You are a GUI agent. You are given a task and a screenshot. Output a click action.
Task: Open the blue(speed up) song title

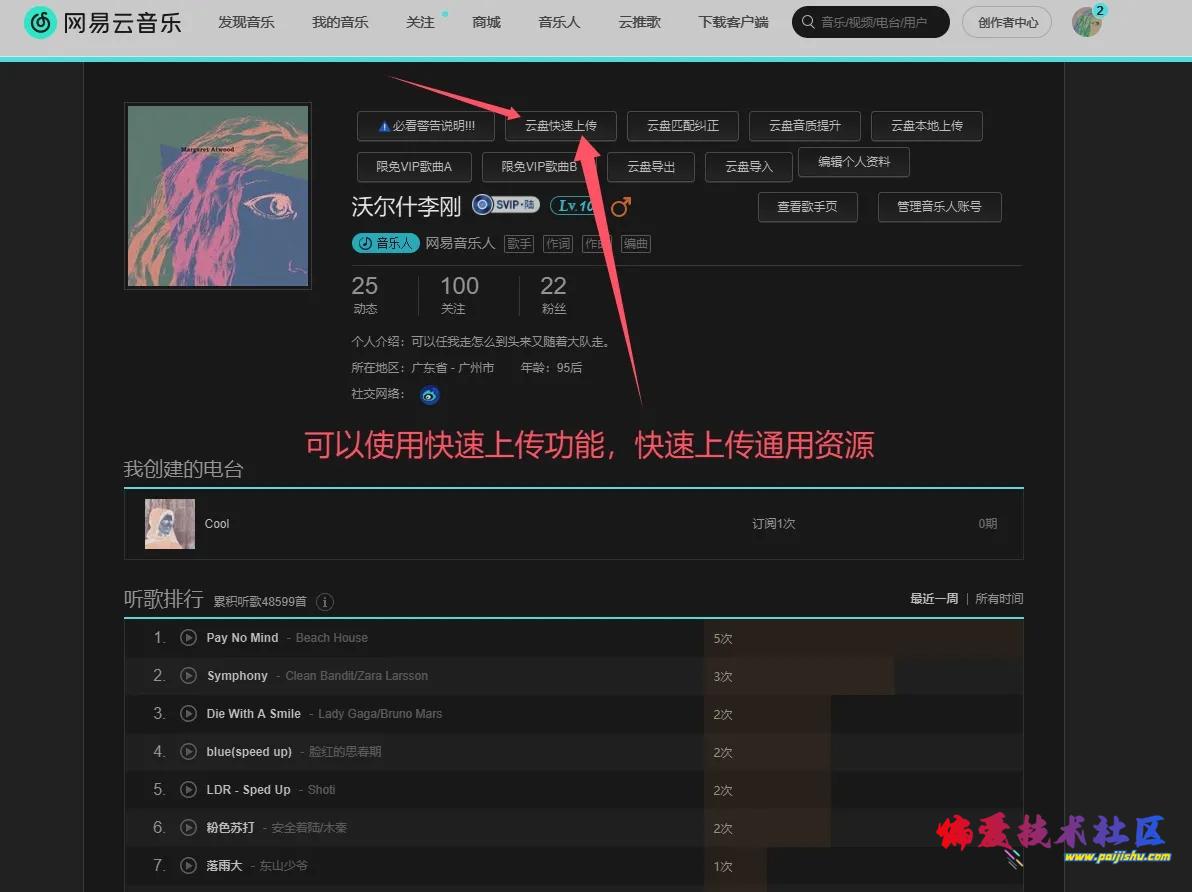(249, 752)
